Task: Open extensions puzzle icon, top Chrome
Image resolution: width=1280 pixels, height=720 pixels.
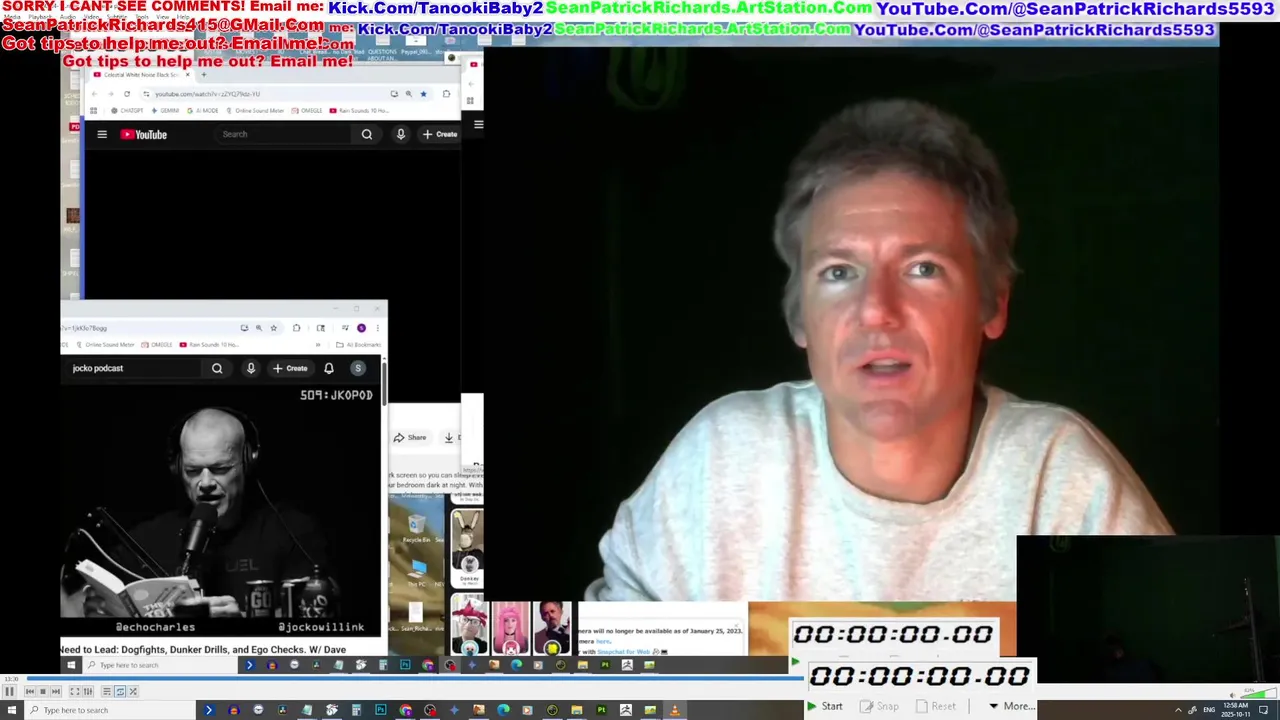Action: (x=446, y=94)
